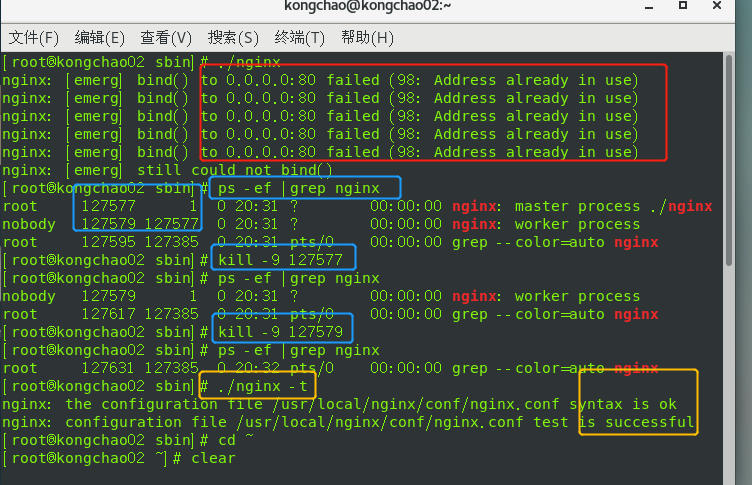Image resolution: width=752 pixels, height=485 pixels.
Task: Open the 编辑(E) menu
Action: click(x=100, y=37)
